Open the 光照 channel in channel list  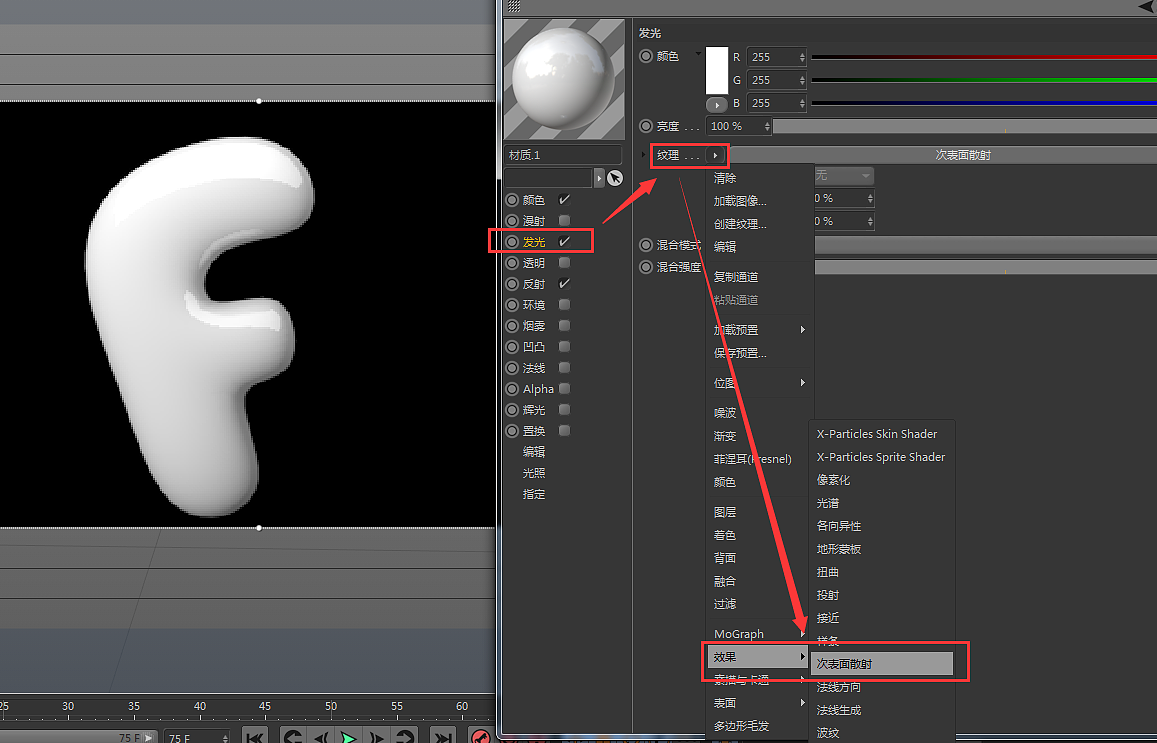point(533,473)
